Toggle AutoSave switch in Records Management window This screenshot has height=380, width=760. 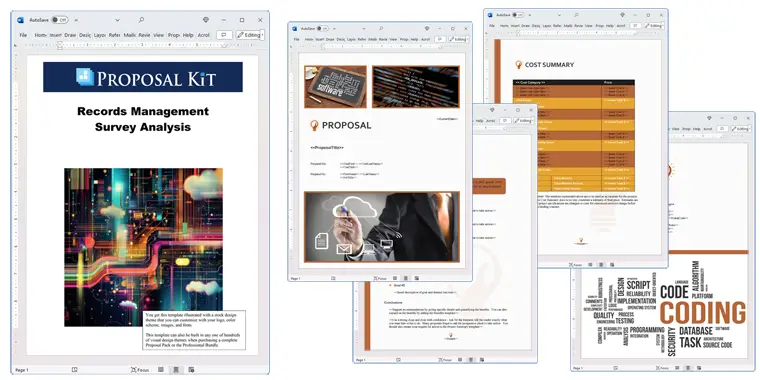(60, 20)
